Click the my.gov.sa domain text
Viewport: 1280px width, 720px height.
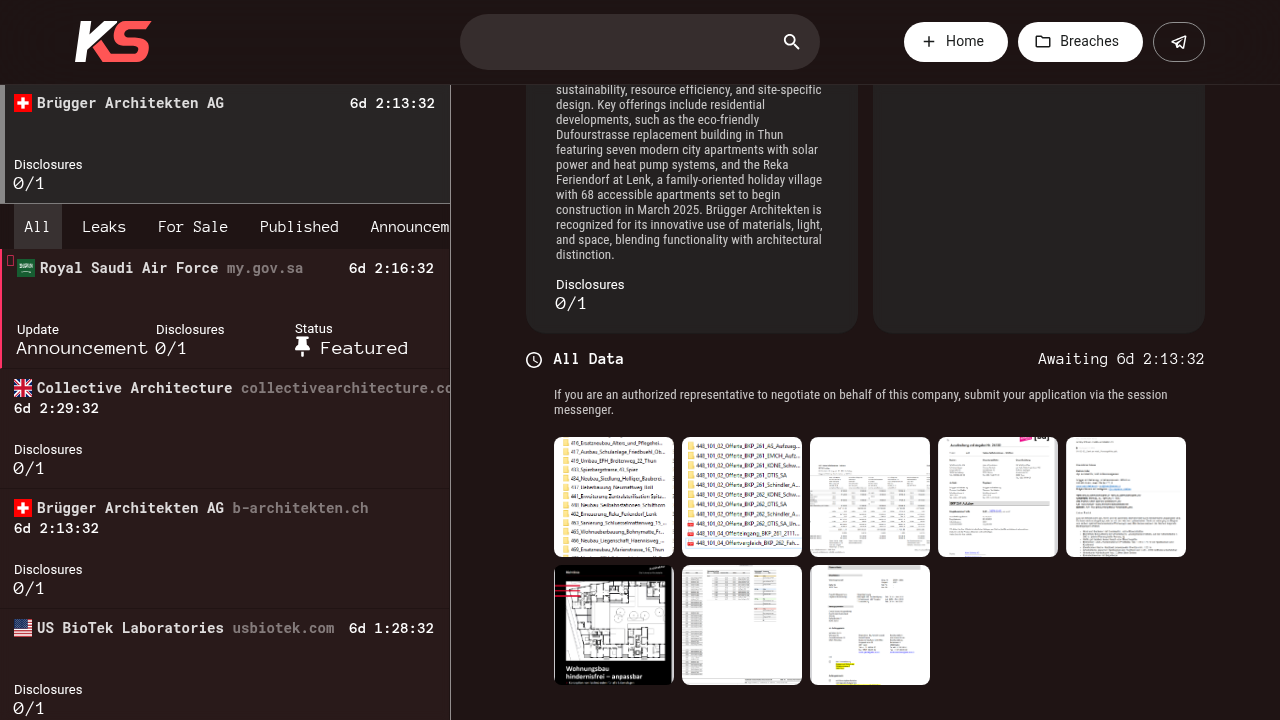pos(265,268)
